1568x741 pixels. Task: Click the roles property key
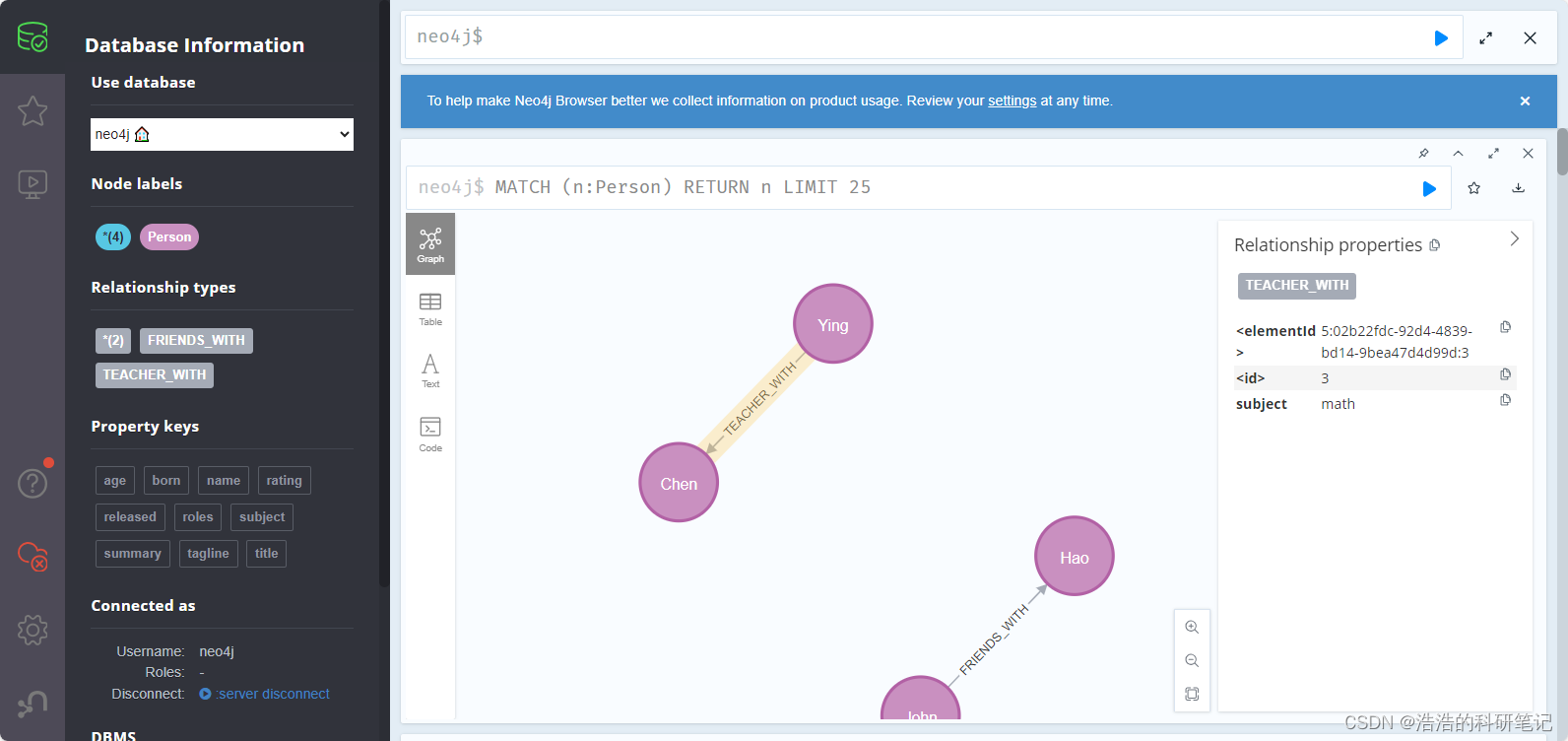click(x=198, y=516)
